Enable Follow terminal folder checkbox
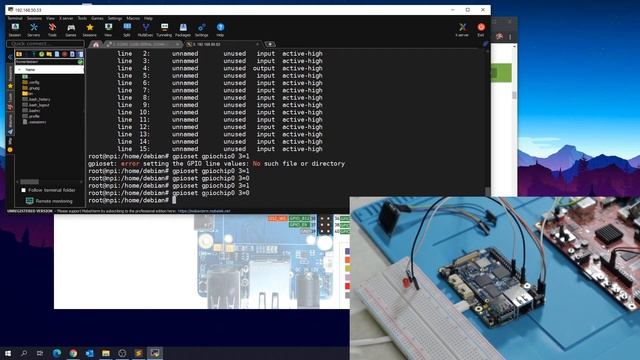This screenshot has height=360, width=640. pyautogui.click(x=24, y=190)
